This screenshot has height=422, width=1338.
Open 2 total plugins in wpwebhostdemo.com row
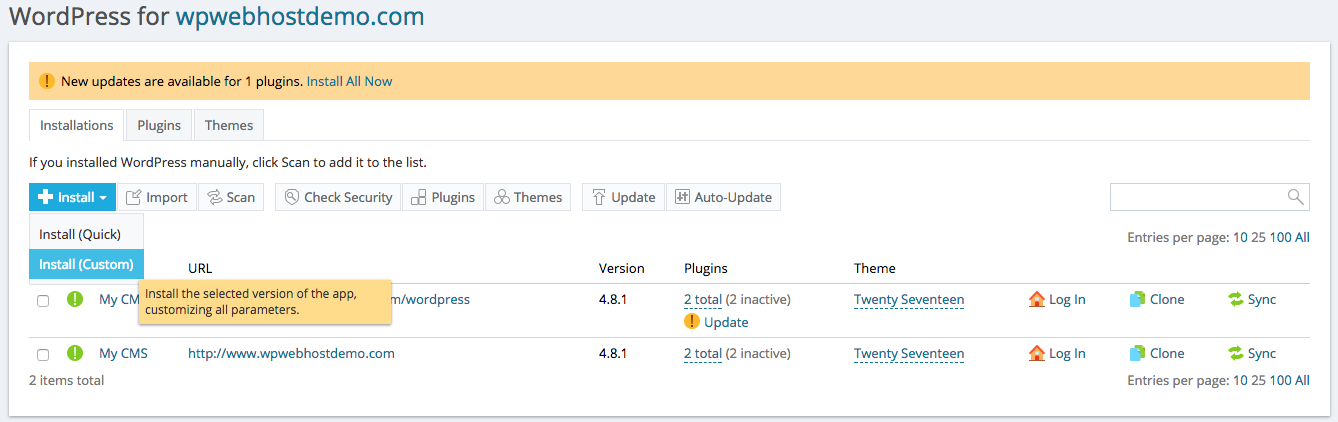click(703, 353)
